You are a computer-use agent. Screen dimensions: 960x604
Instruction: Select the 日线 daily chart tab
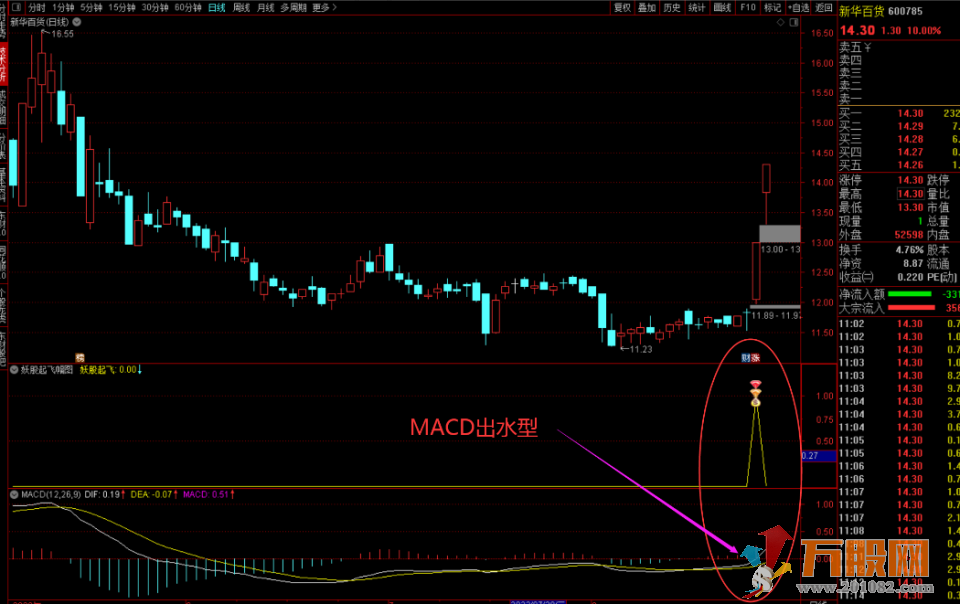(x=217, y=7)
